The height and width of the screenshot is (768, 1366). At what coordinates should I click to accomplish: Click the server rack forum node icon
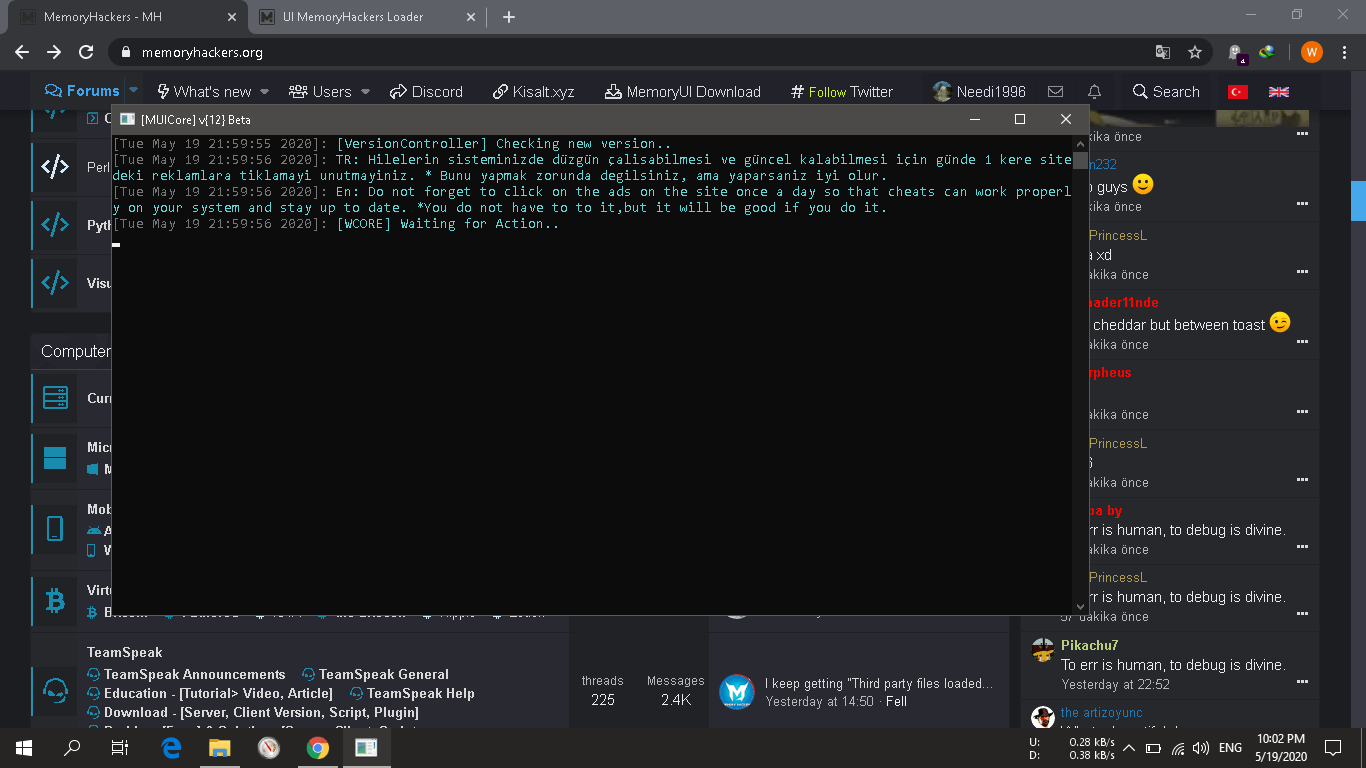click(55, 397)
